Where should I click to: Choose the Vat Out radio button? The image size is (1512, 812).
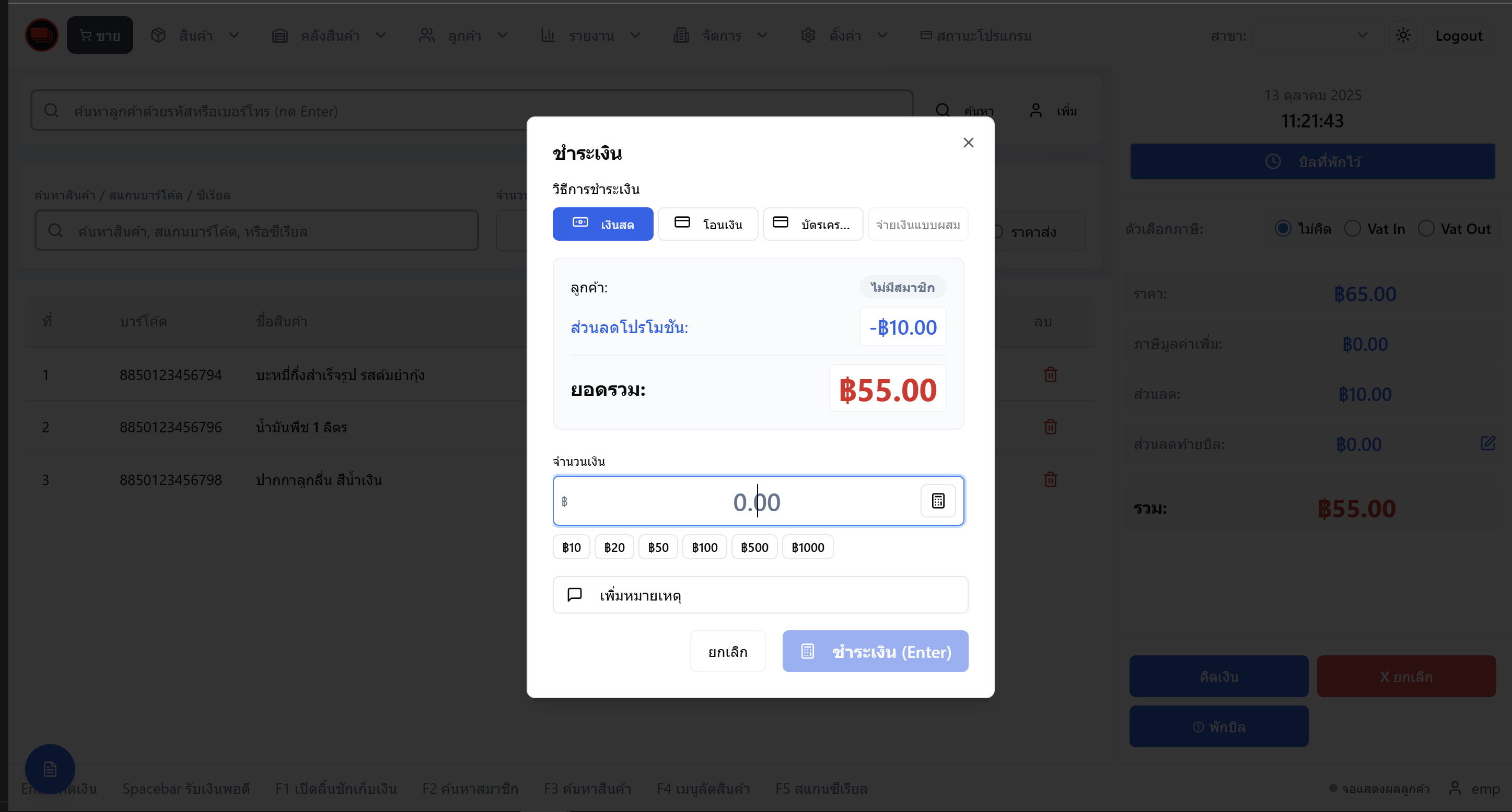click(1426, 228)
